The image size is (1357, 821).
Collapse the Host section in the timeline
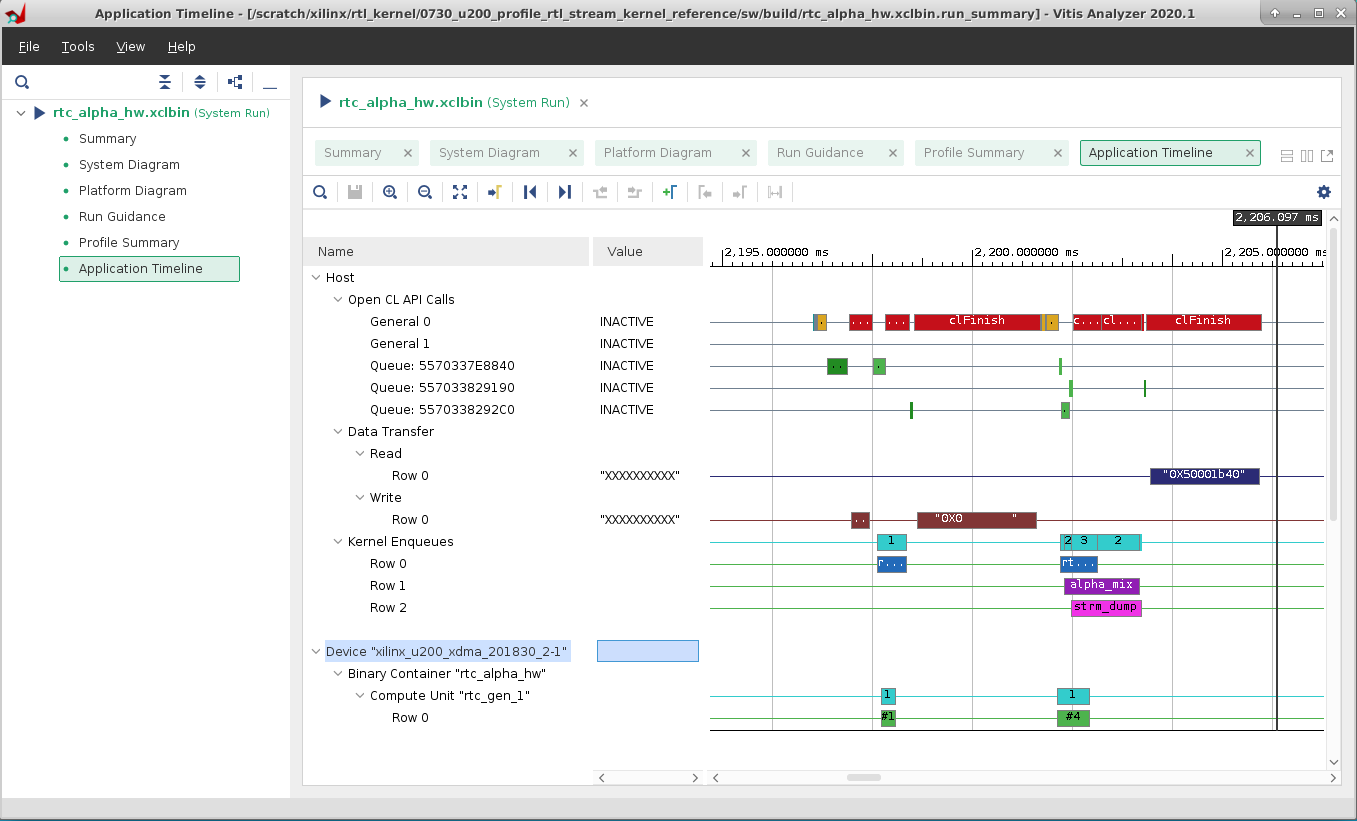point(317,277)
